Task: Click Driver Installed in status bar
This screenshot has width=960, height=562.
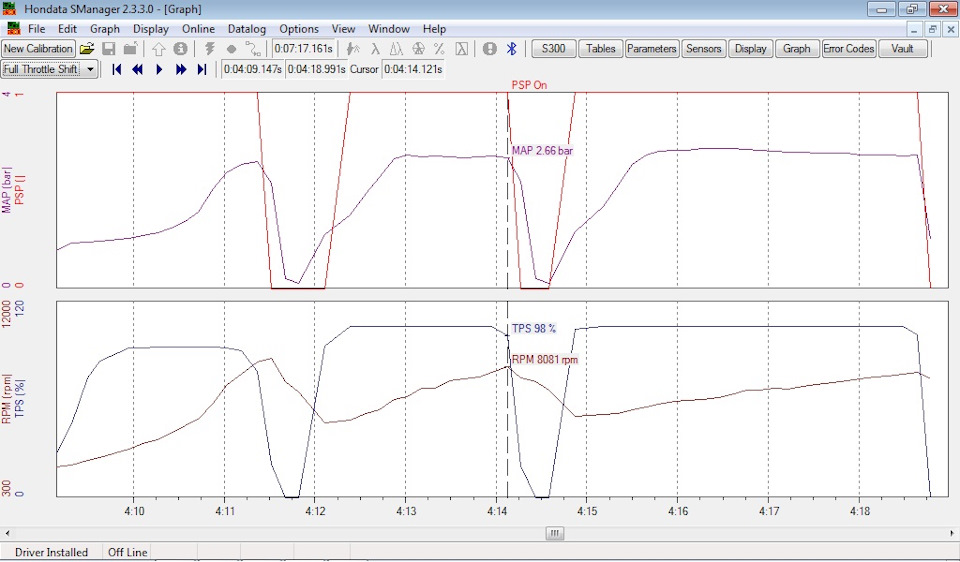Action: click(x=51, y=552)
